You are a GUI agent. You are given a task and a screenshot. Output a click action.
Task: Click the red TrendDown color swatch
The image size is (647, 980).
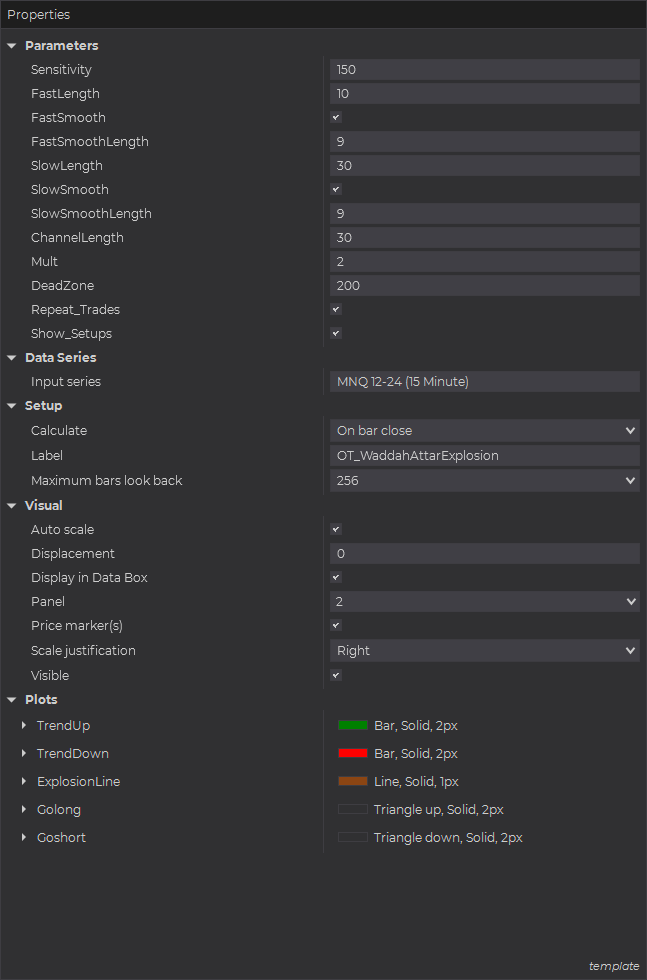point(353,754)
